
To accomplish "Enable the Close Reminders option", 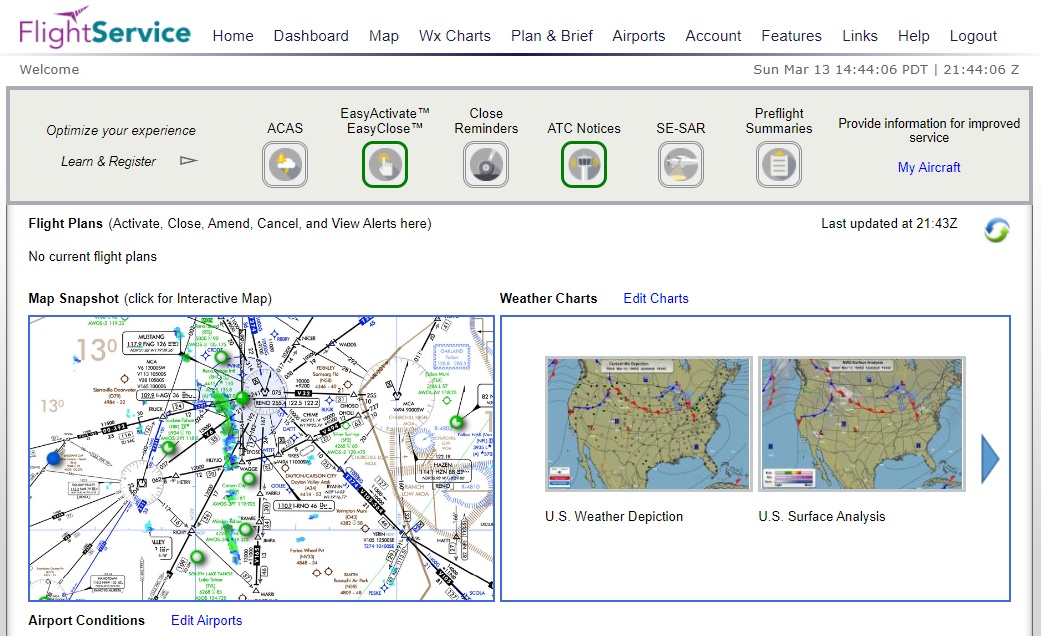I will [486, 163].
